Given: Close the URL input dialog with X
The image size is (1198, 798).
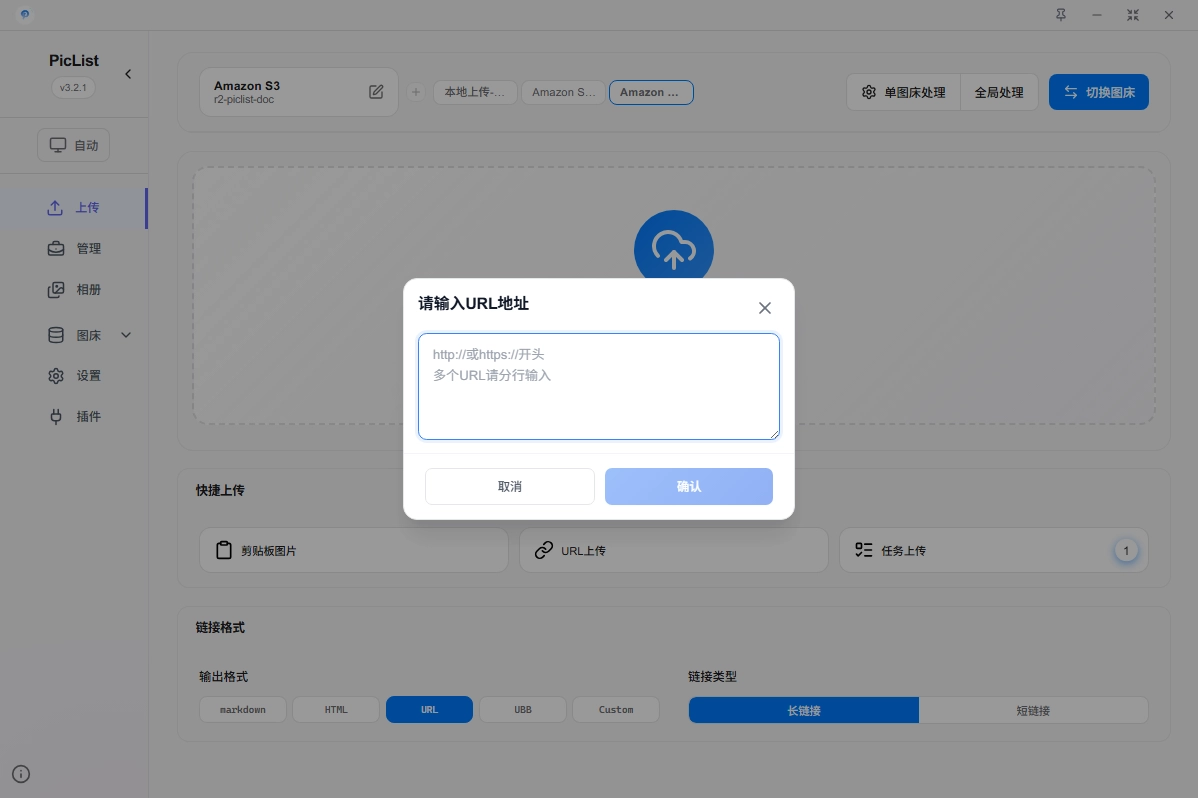Looking at the screenshot, I should [x=765, y=308].
